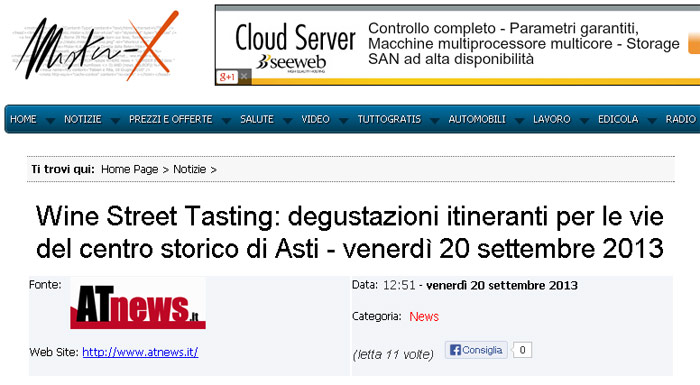
Task: Open the Lavoro menu item
Action: 551,119
